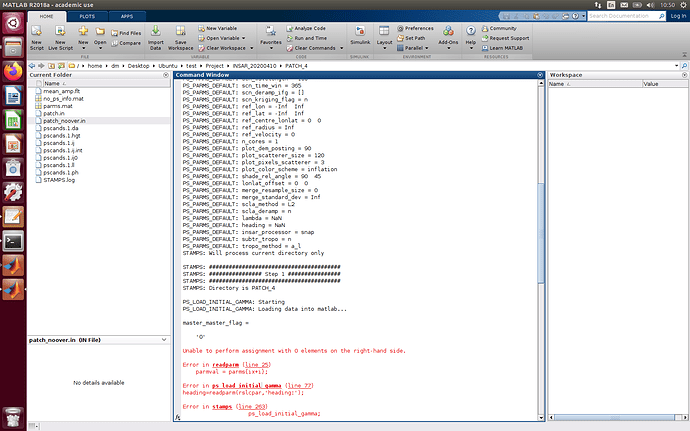Switch to the HOME tab
This screenshot has width=690, height=431.
[47, 16]
